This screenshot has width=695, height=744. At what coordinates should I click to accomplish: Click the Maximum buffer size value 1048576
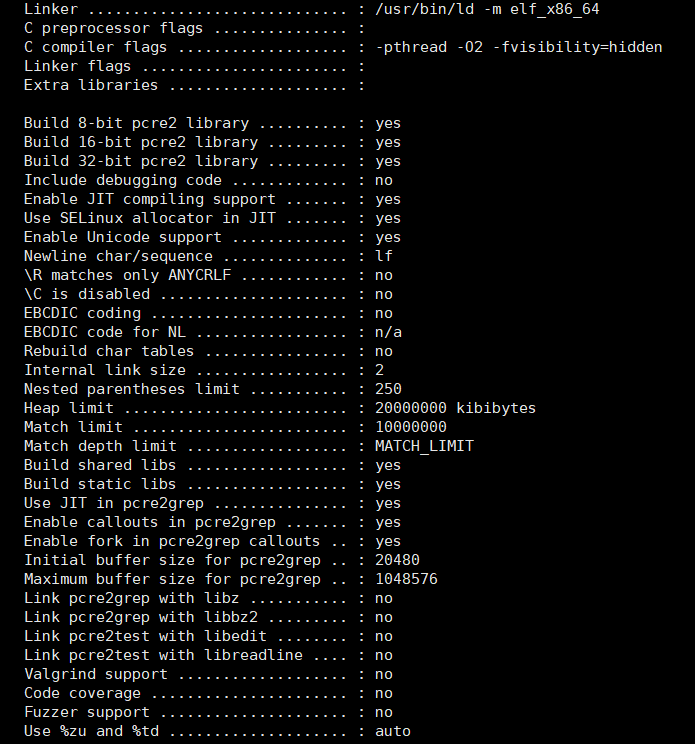[x=406, y=579]
